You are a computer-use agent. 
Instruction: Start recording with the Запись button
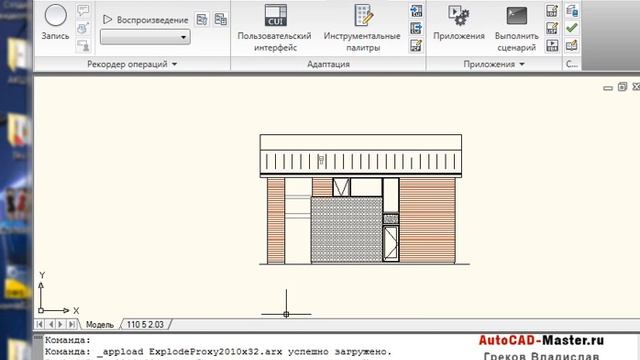55,22
